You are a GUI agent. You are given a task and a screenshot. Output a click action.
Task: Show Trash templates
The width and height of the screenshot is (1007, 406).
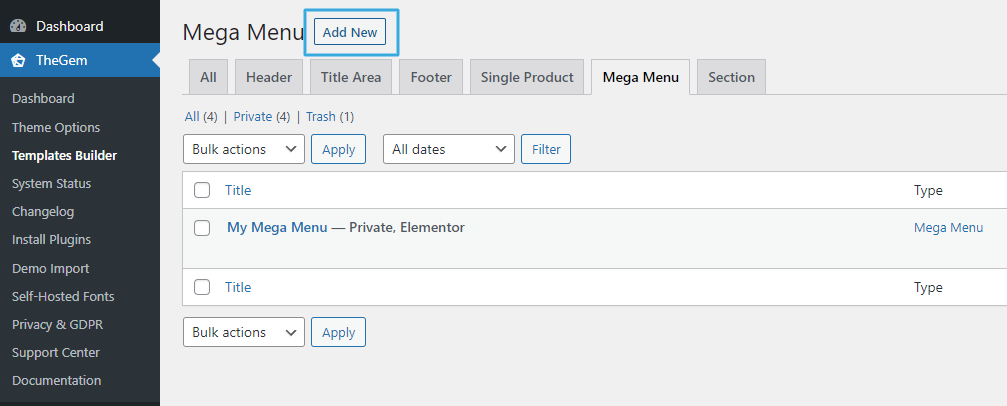pos(320,117)
